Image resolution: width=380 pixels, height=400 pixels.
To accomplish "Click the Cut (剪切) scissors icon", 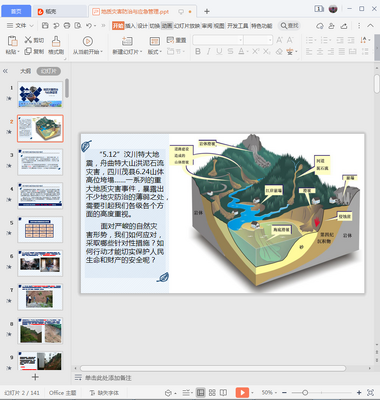I will pos(28,40).
